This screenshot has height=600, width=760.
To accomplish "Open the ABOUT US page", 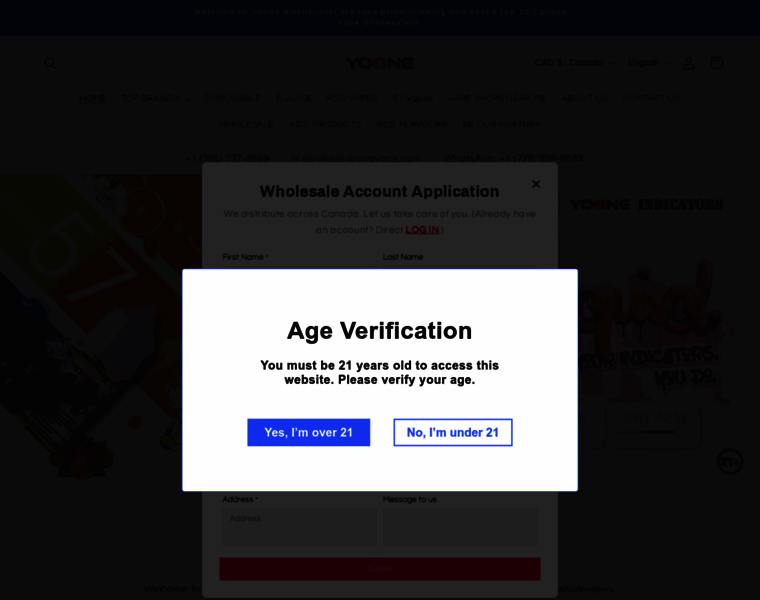I will [x=584, y=98].
